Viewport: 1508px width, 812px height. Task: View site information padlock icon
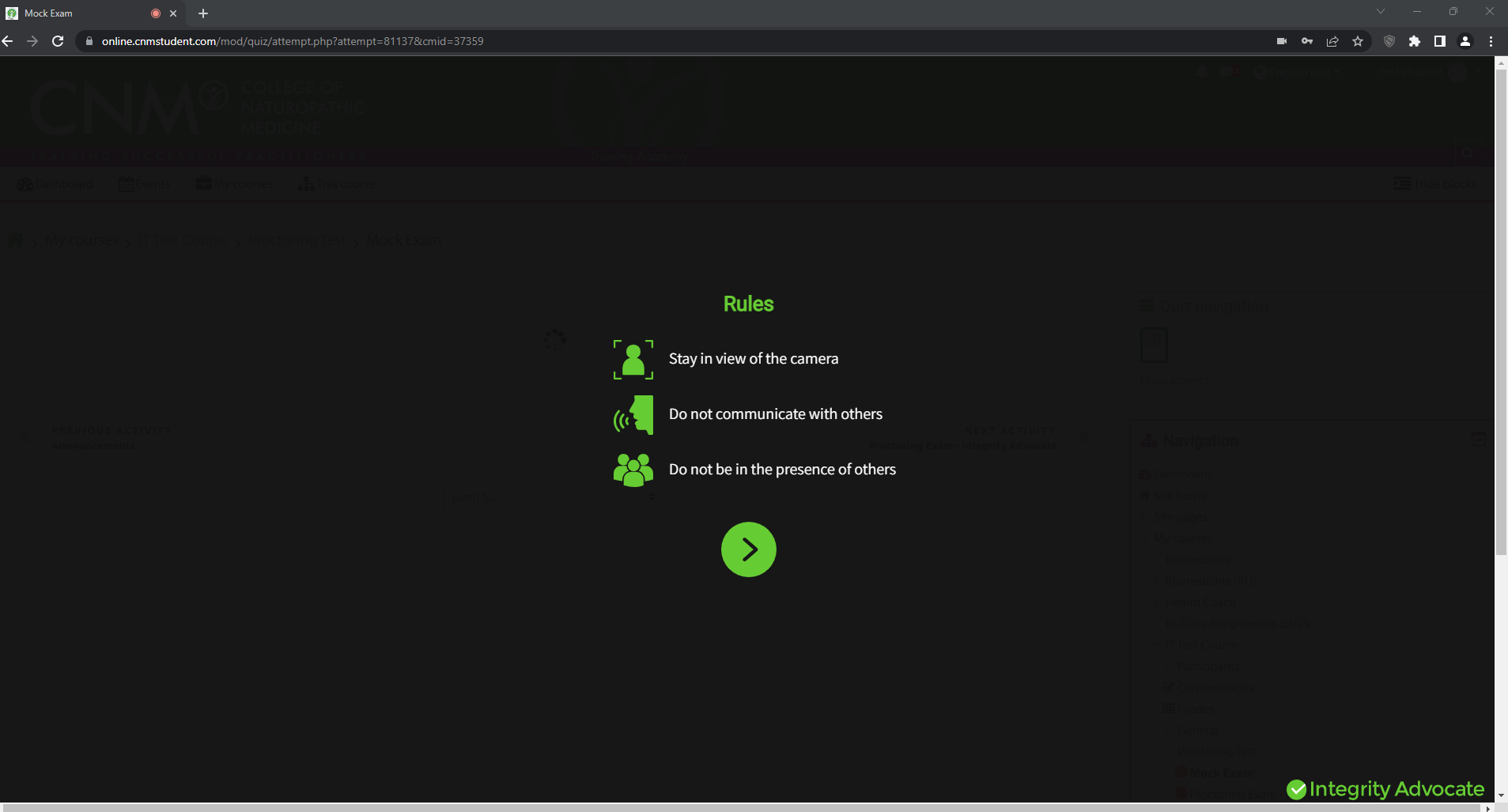(x=89, y=41)
